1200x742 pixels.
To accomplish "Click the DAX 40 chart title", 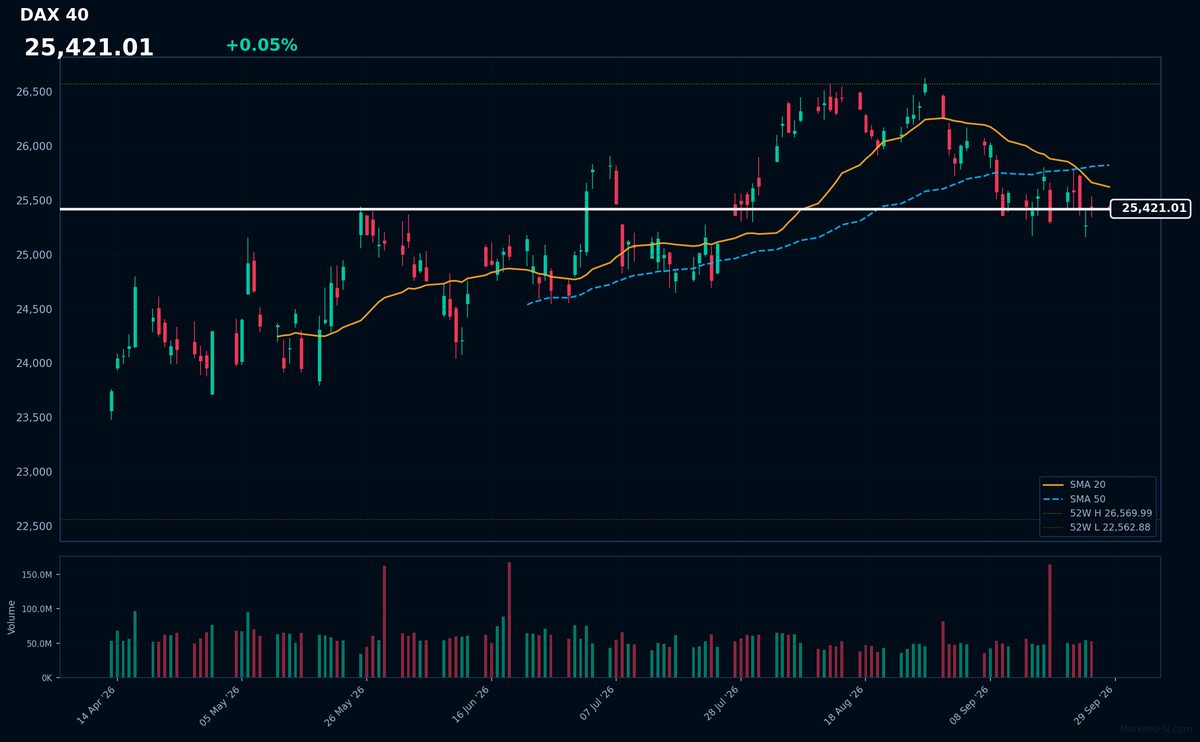I will (54, 15).
